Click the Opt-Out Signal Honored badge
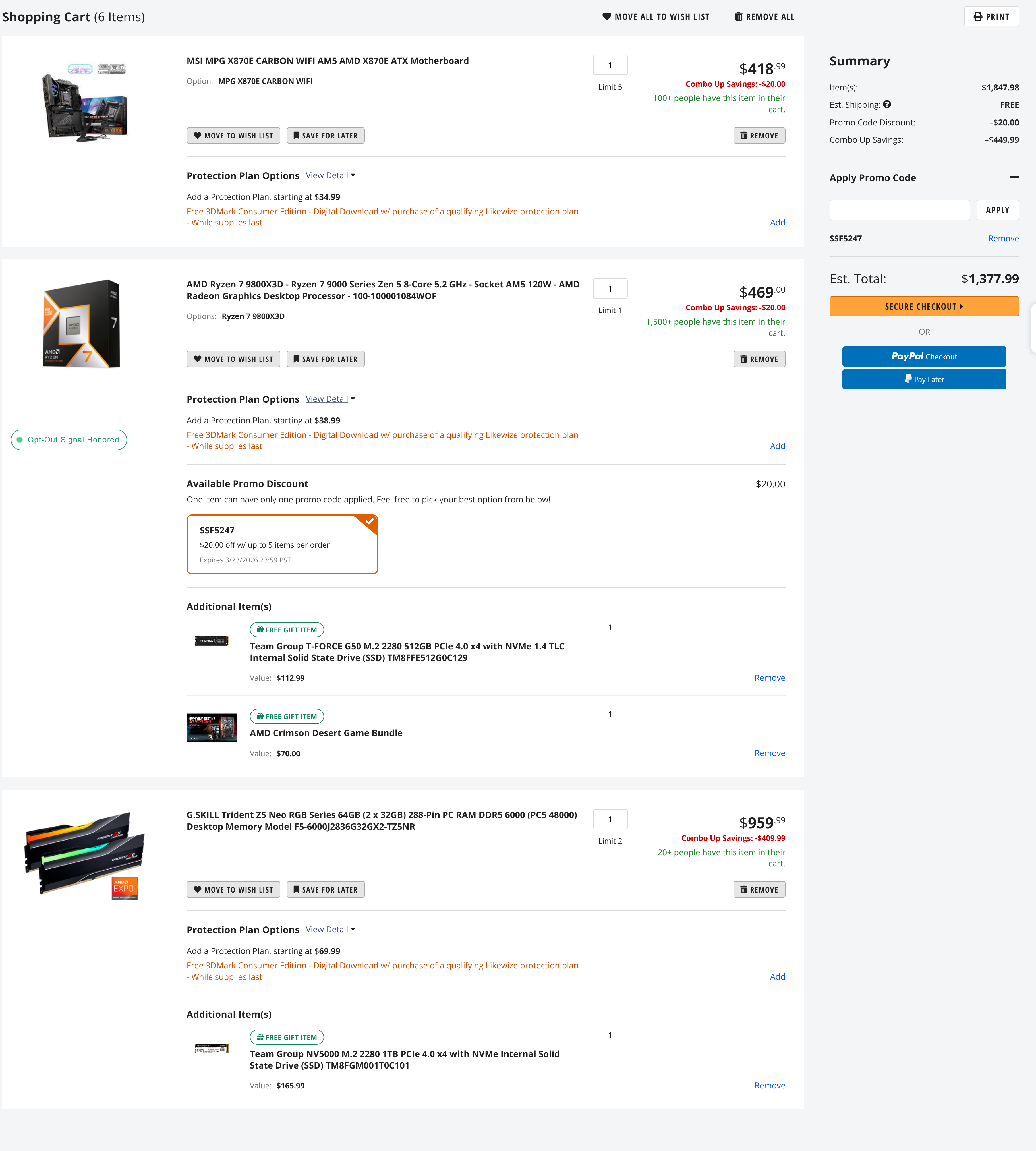Screen dimensions: 1036x1151 tap(69, 440)
